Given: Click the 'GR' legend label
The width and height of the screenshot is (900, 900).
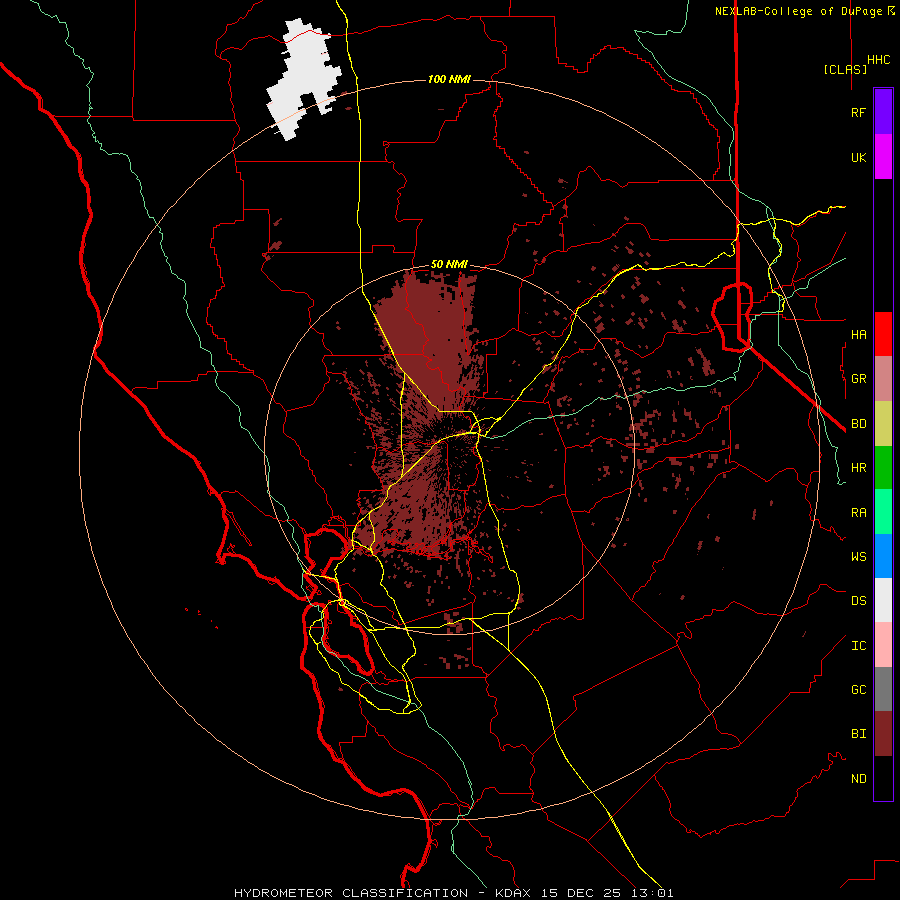Looking at the screenshot, I should [x=858, y=379].
